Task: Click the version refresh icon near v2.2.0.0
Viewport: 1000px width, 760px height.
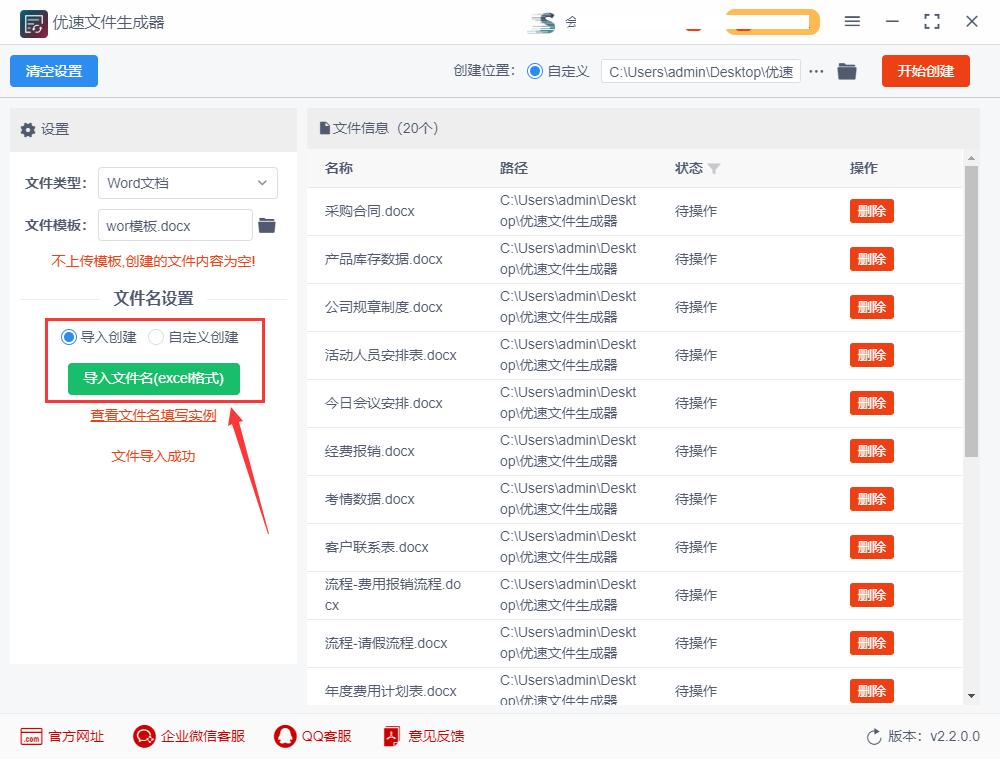Action: [x=874, y=736]
